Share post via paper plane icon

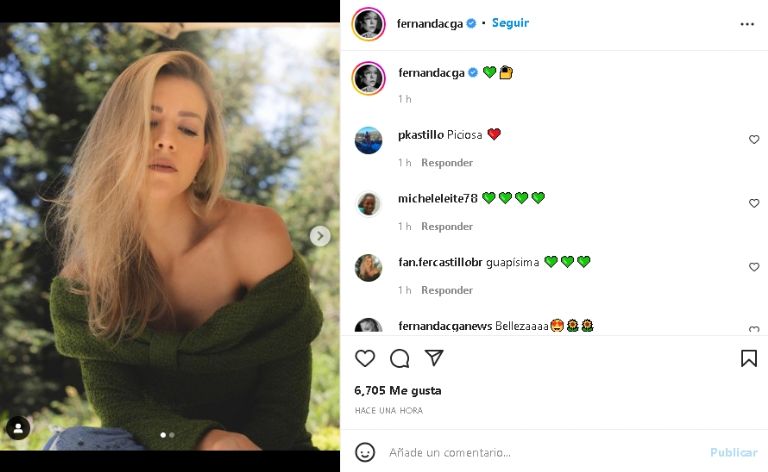(434, 358)
